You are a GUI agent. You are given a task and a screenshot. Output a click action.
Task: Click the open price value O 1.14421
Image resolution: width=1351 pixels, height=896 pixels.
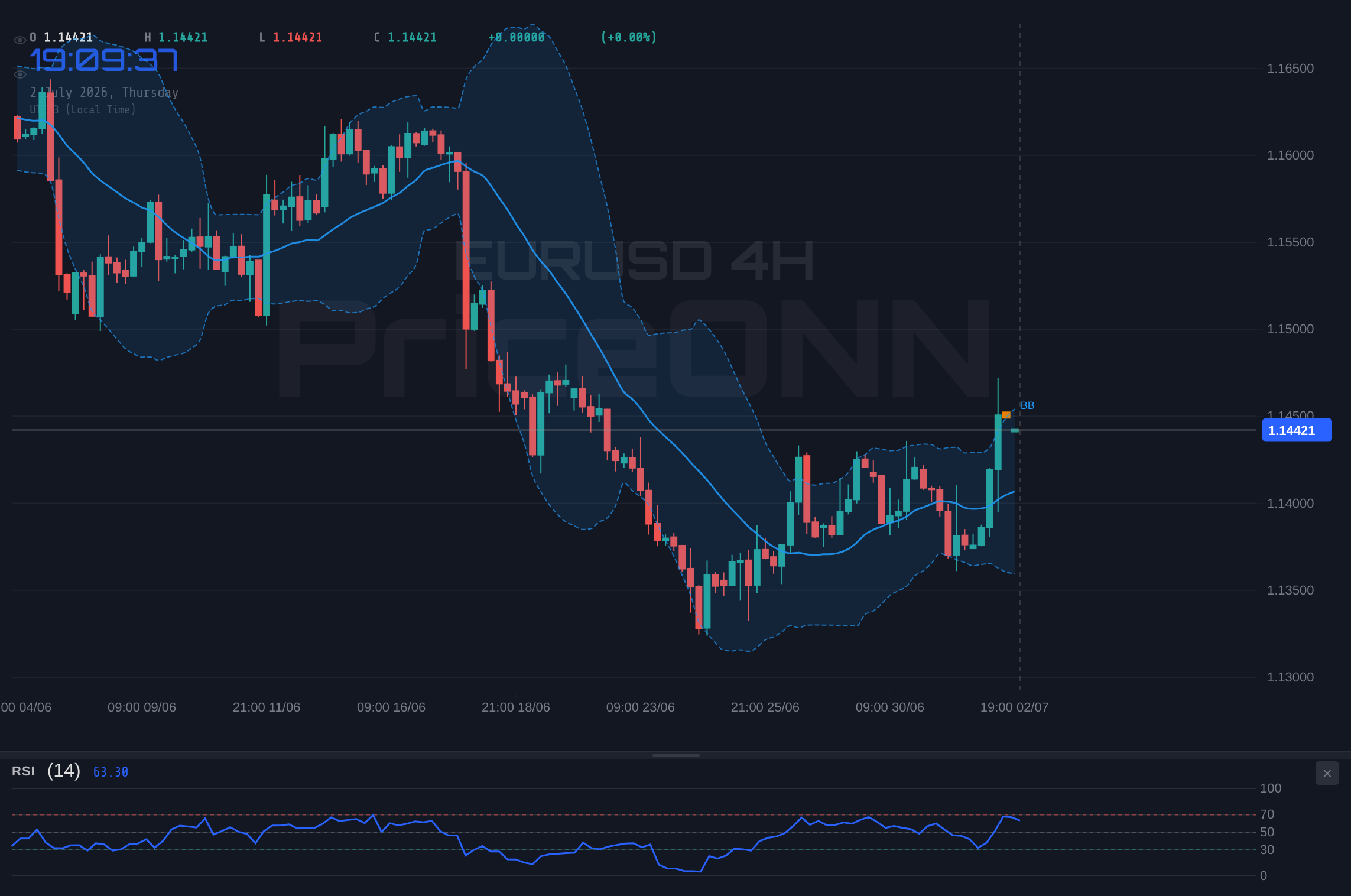pyautogui.click(x=61, y=37)
